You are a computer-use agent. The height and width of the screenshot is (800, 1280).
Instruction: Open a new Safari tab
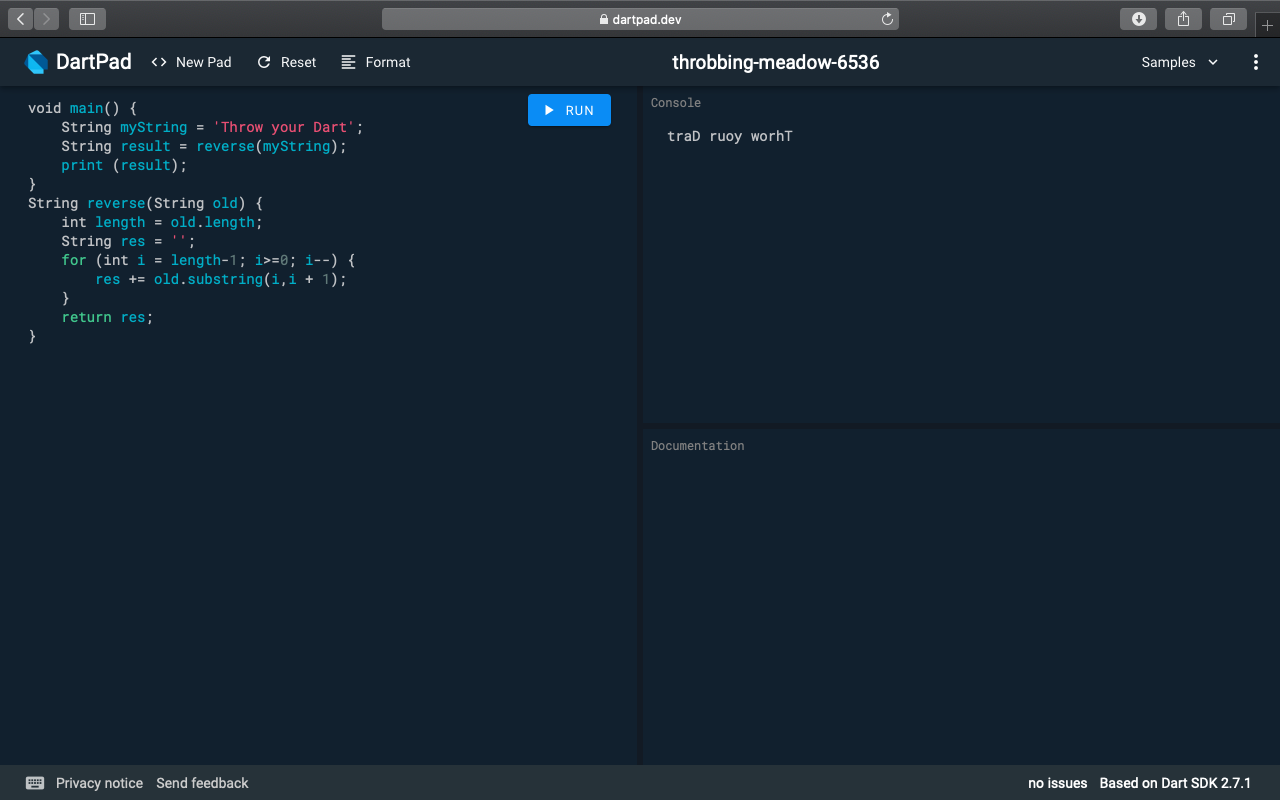(1267, 25)
